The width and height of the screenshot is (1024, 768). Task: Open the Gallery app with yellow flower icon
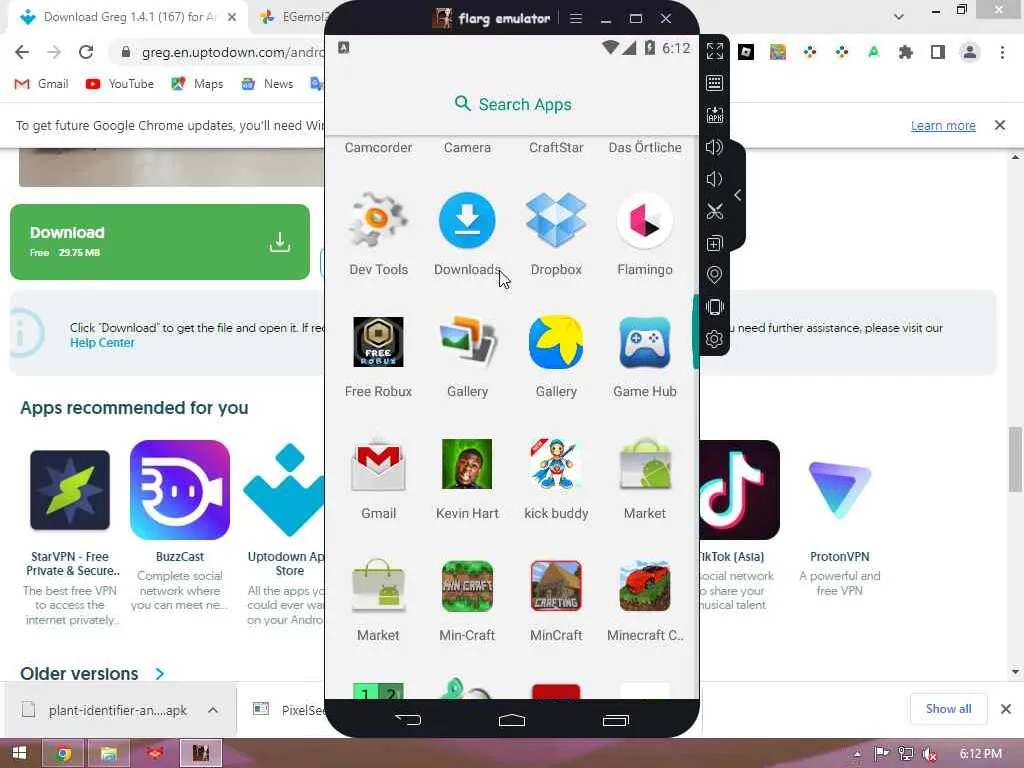click(556, 357)
